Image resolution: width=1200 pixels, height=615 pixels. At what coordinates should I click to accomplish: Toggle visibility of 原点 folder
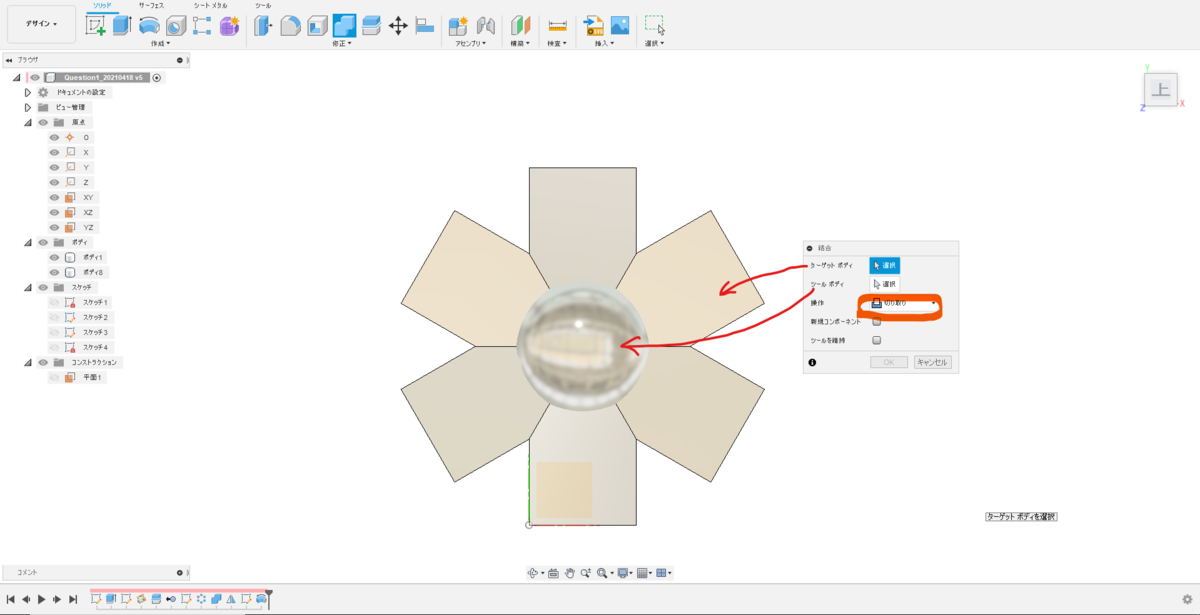point(43,122)
